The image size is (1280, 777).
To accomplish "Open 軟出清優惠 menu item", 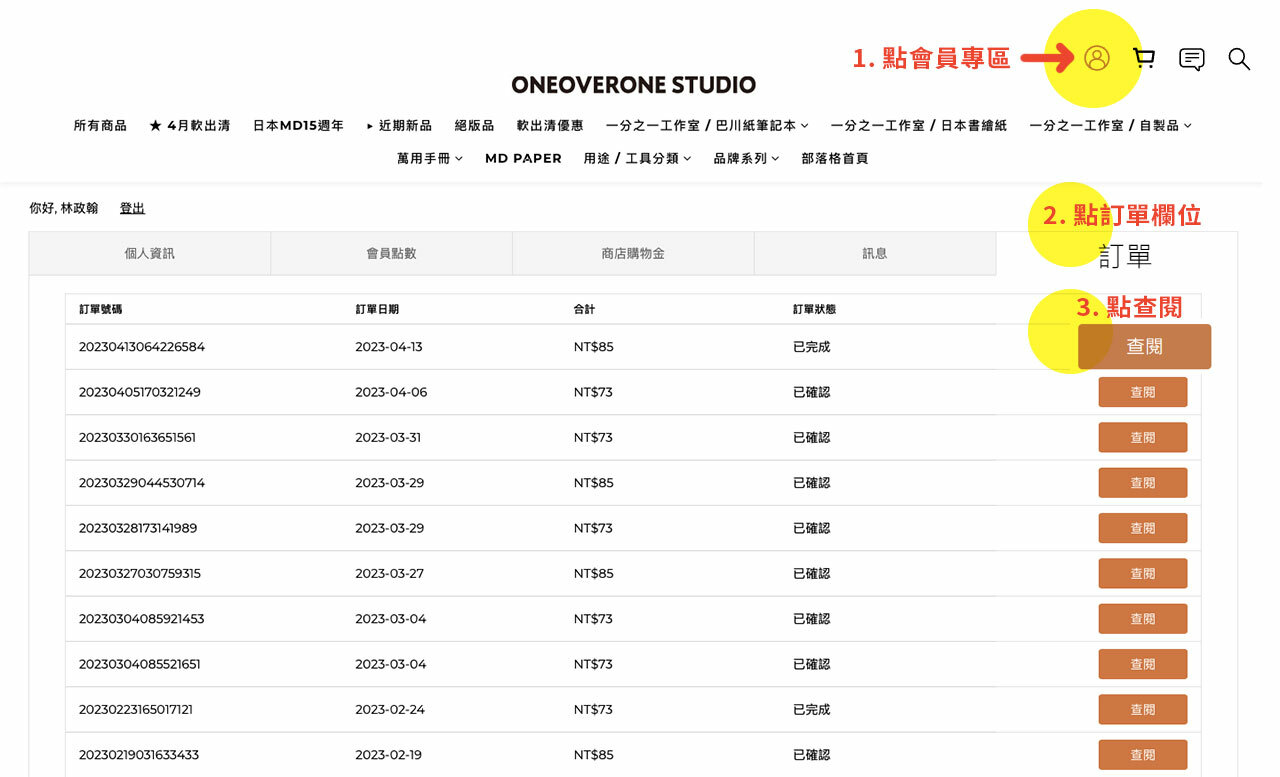I will tap(550, 126).
